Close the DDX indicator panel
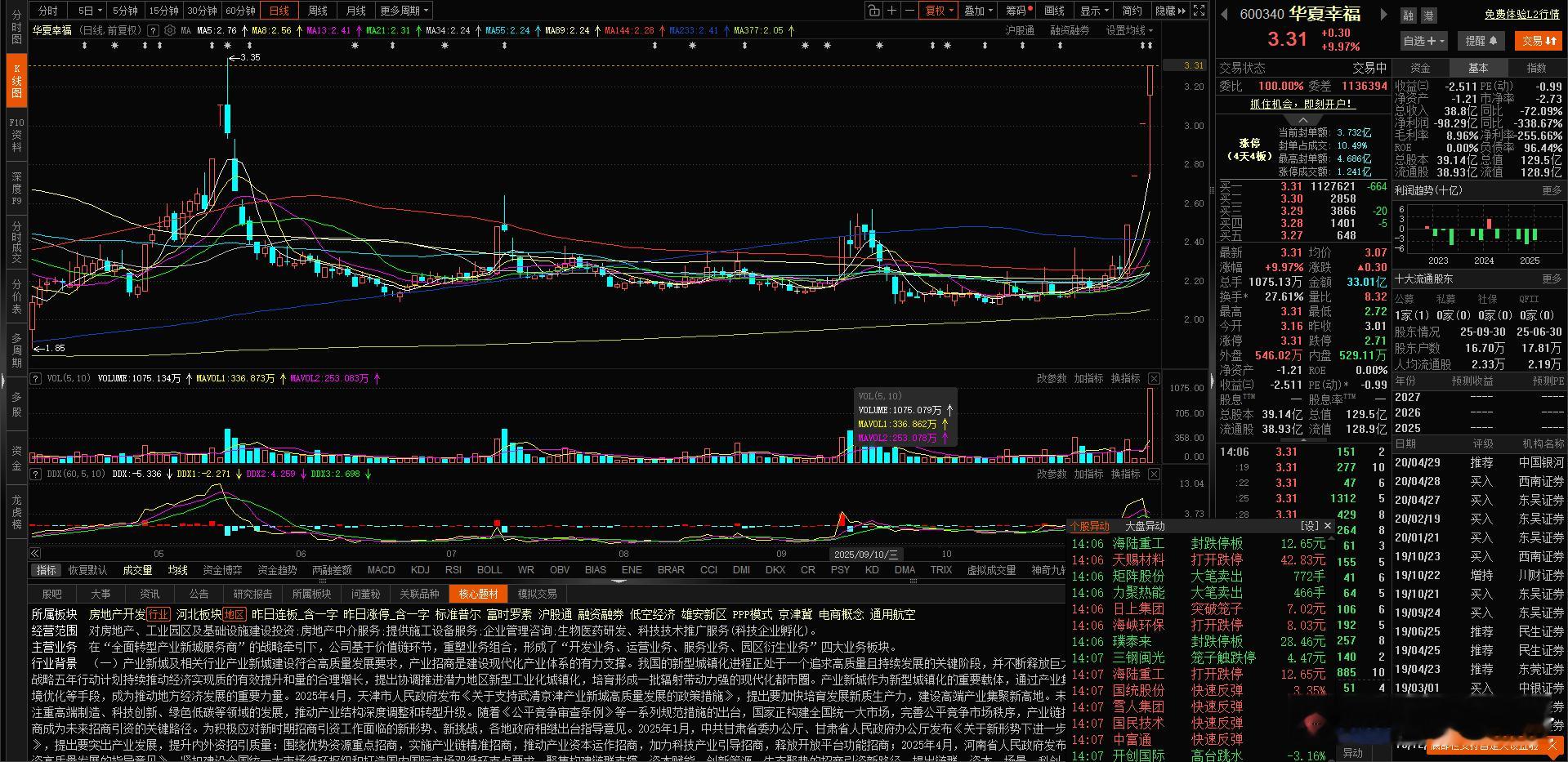 tap(1154, 474)
